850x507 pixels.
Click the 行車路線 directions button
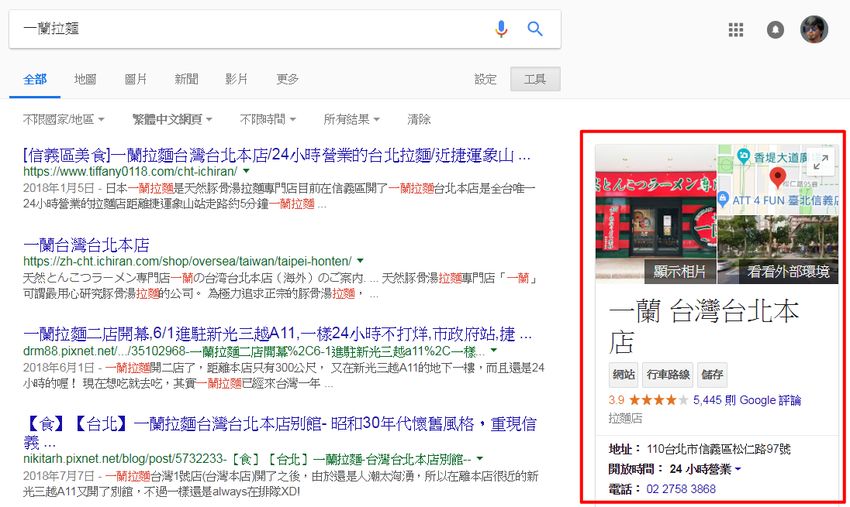tap(668, 375)
